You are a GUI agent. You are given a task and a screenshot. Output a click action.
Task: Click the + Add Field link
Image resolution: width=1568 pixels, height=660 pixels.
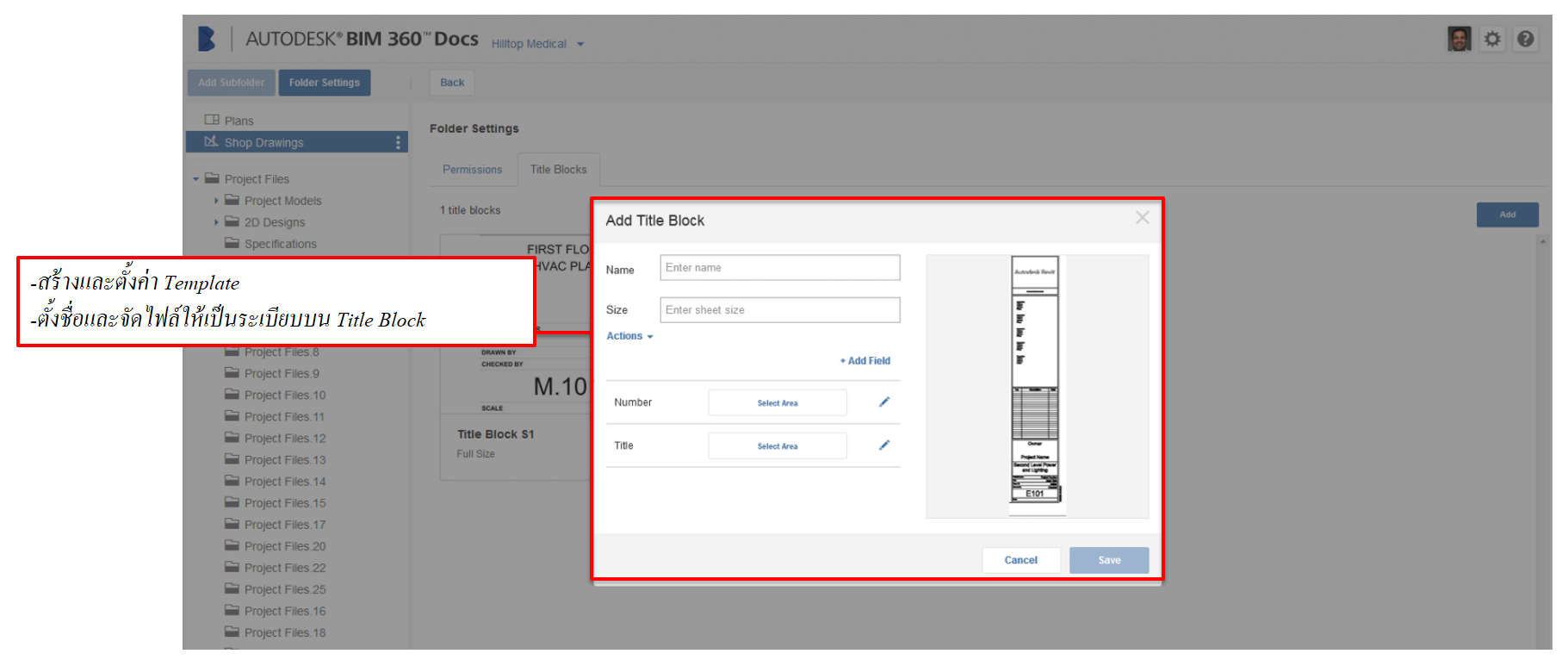click(865, 361)
